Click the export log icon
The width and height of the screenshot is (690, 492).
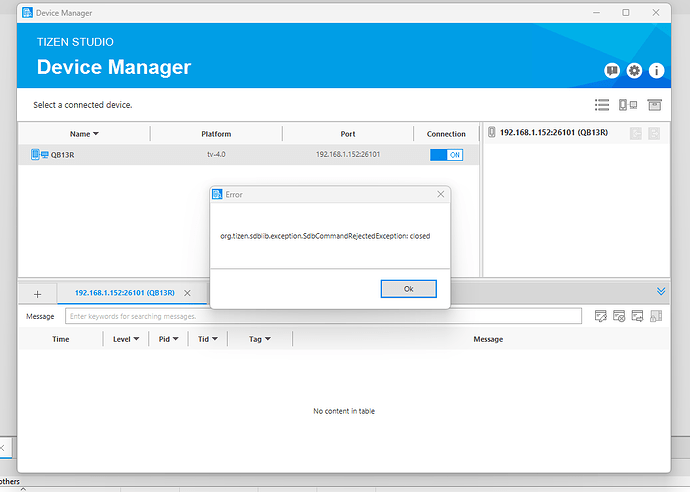coord(637,316)
